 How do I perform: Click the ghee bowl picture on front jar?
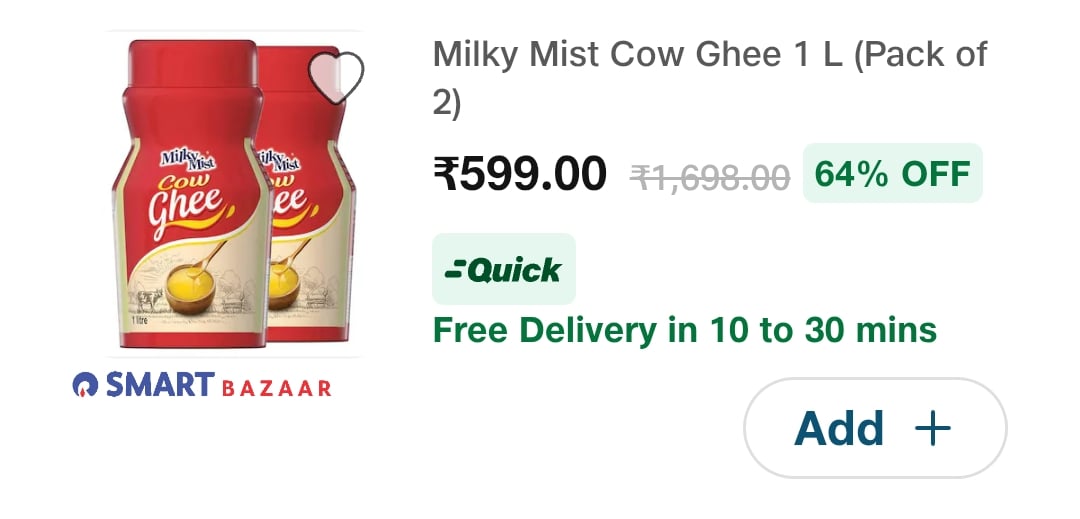[189, 291]
